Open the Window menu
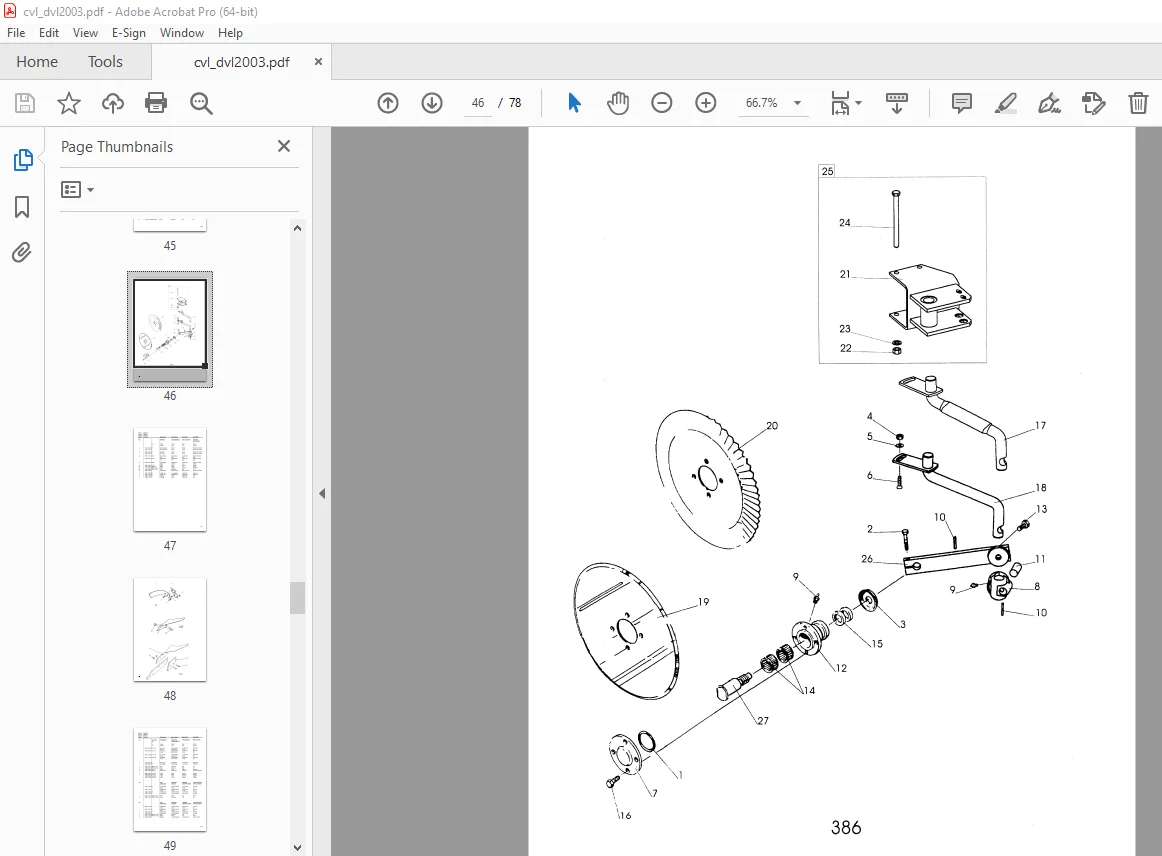 click(182, 33)
